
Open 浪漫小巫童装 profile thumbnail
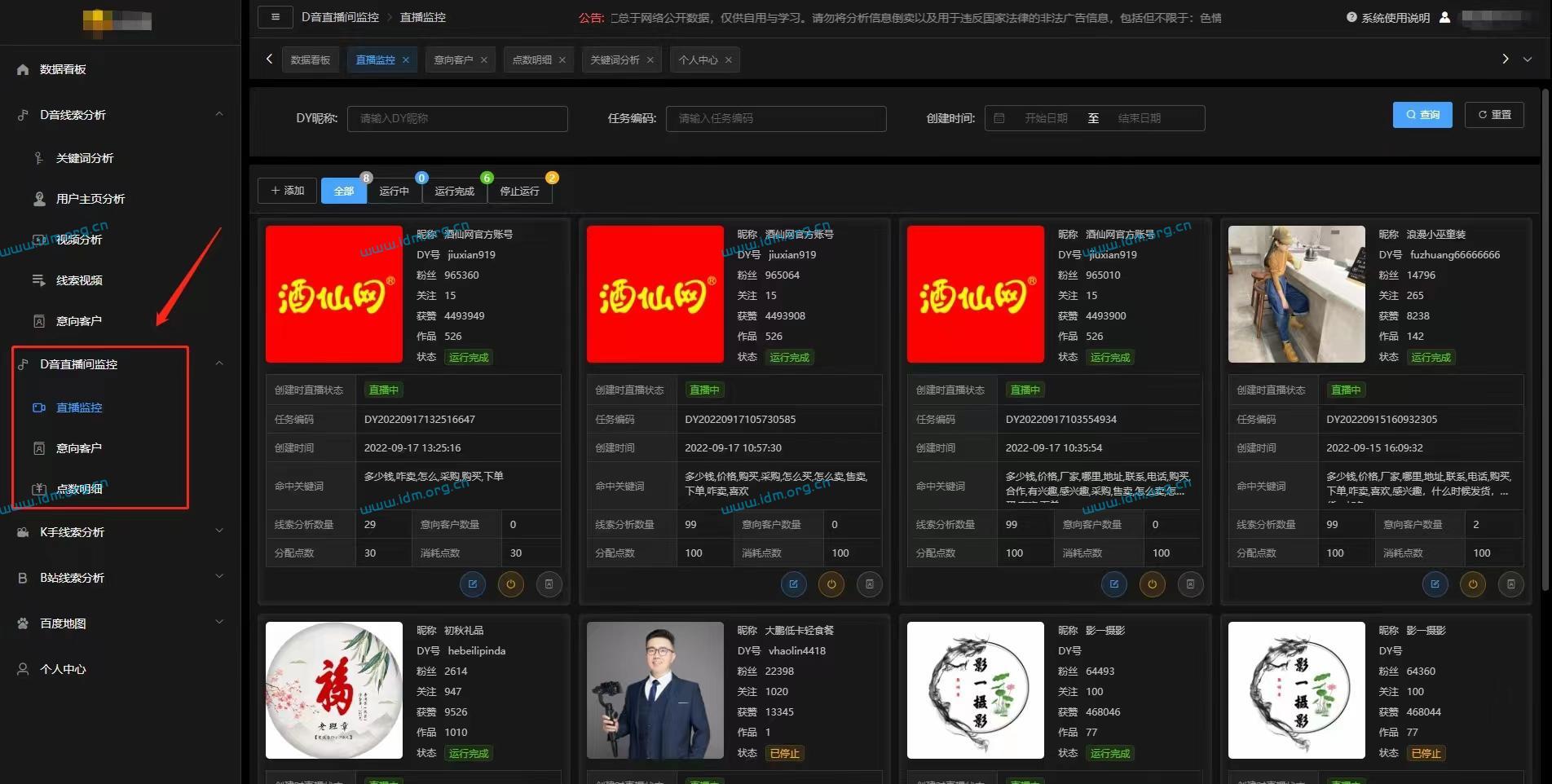point(1296,294)
